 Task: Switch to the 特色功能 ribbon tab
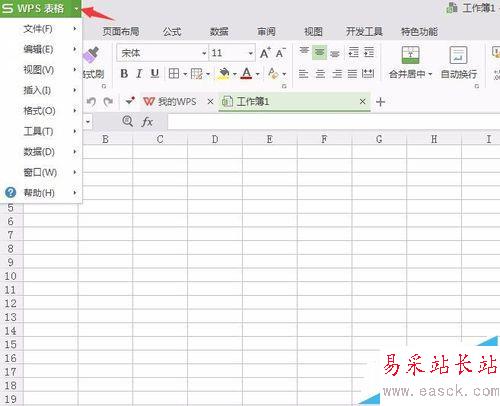(419, 32)
